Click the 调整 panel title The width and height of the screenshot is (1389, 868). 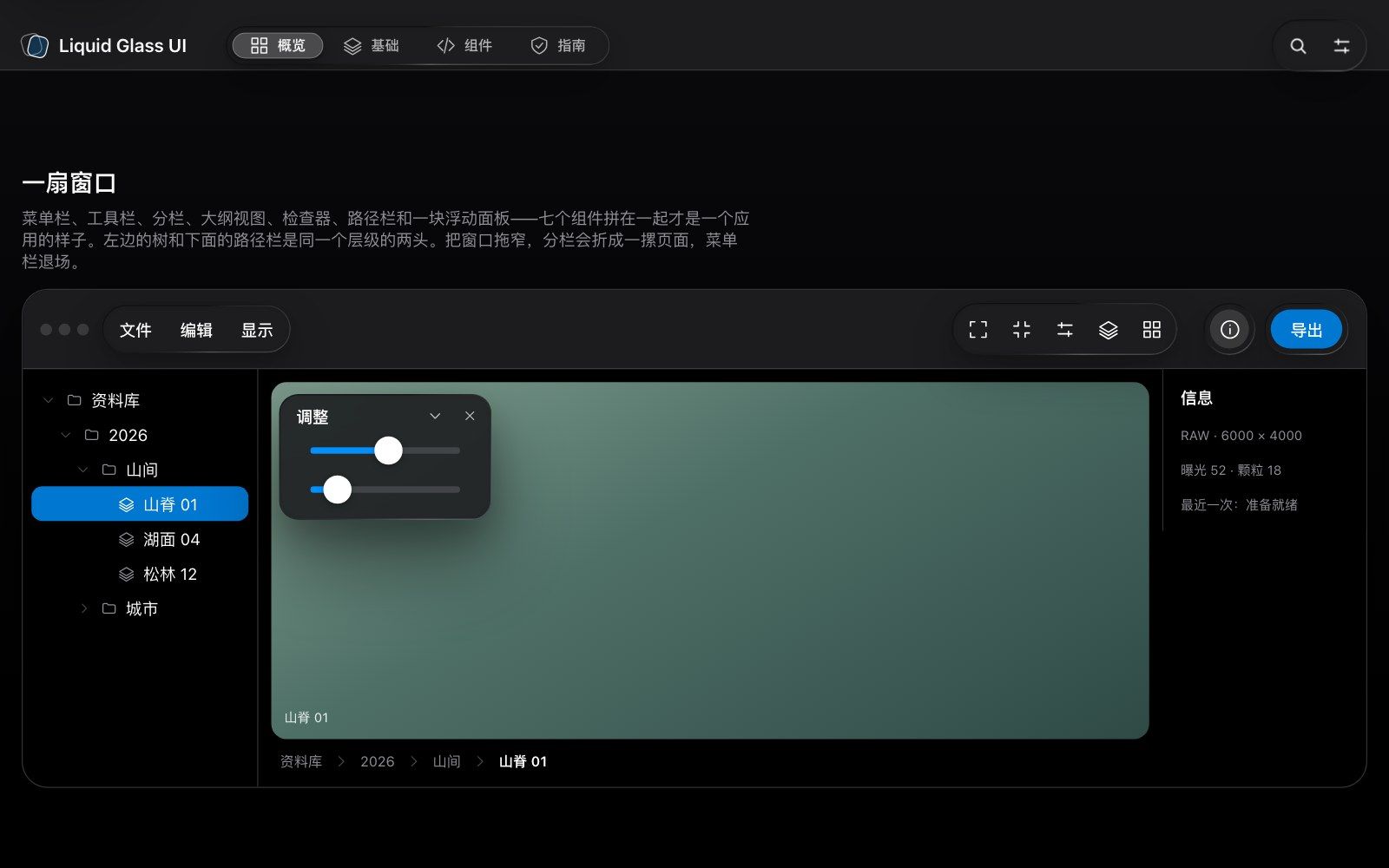click(313, 417)
